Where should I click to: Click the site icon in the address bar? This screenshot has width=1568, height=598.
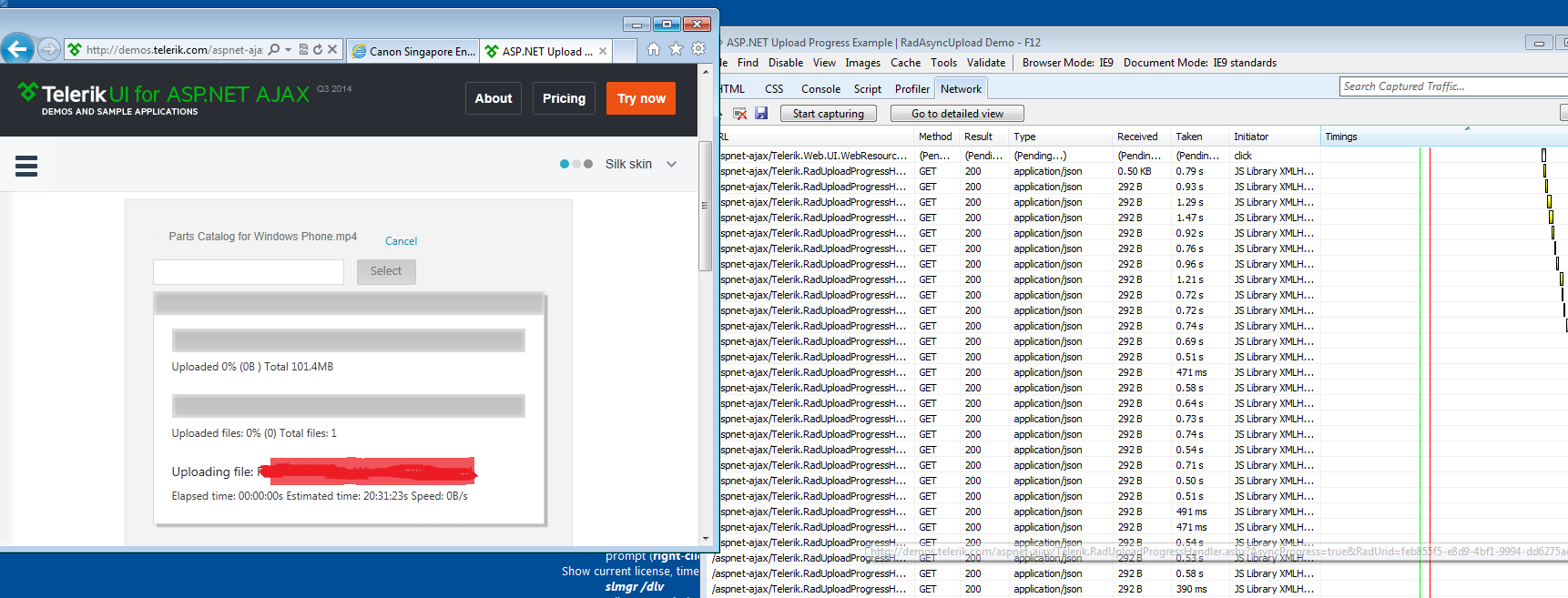[75, 50]
